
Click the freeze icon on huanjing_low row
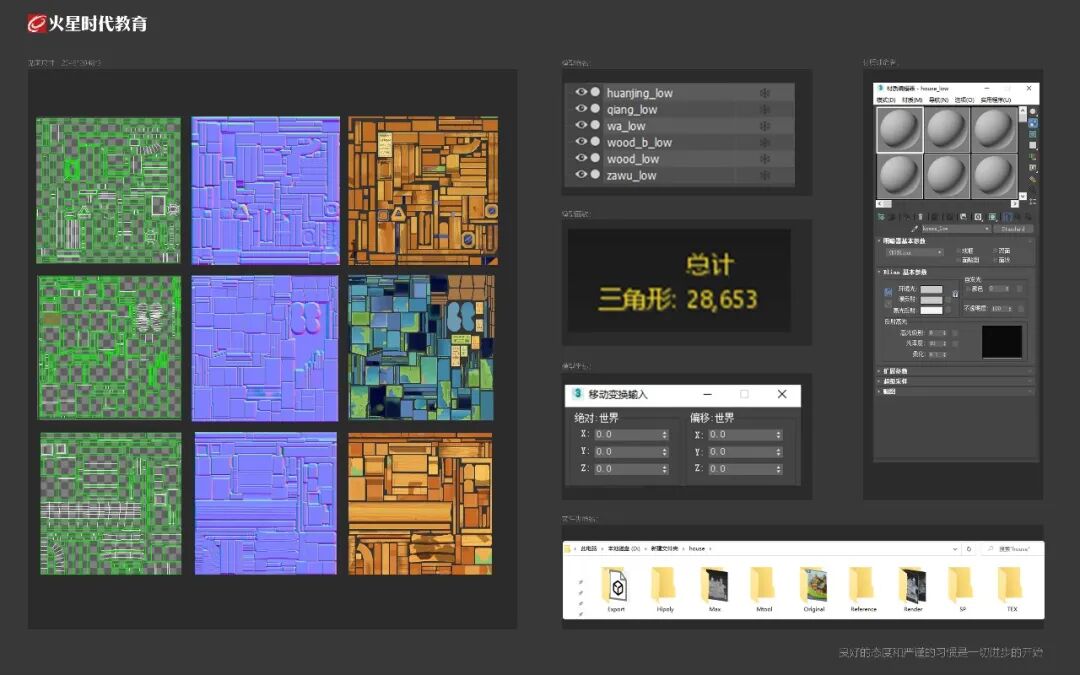pos(765,93)
